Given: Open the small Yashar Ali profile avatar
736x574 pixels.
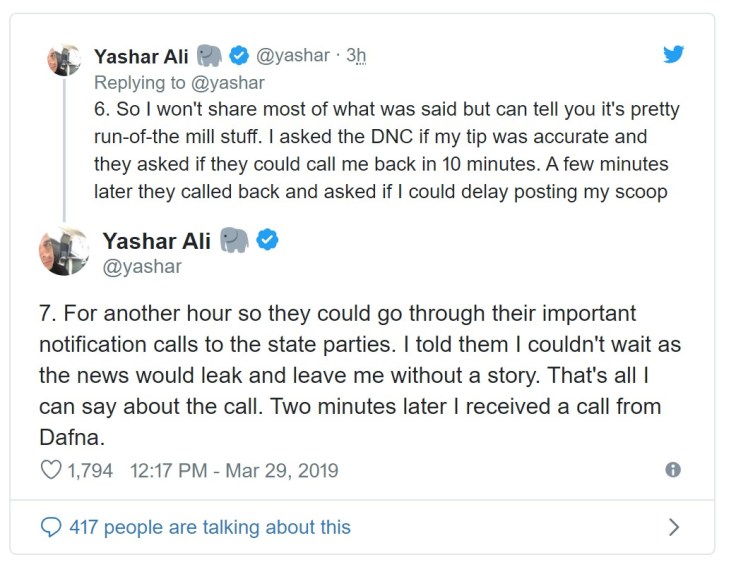Looking at the screenshot, I should pos(65,59).
